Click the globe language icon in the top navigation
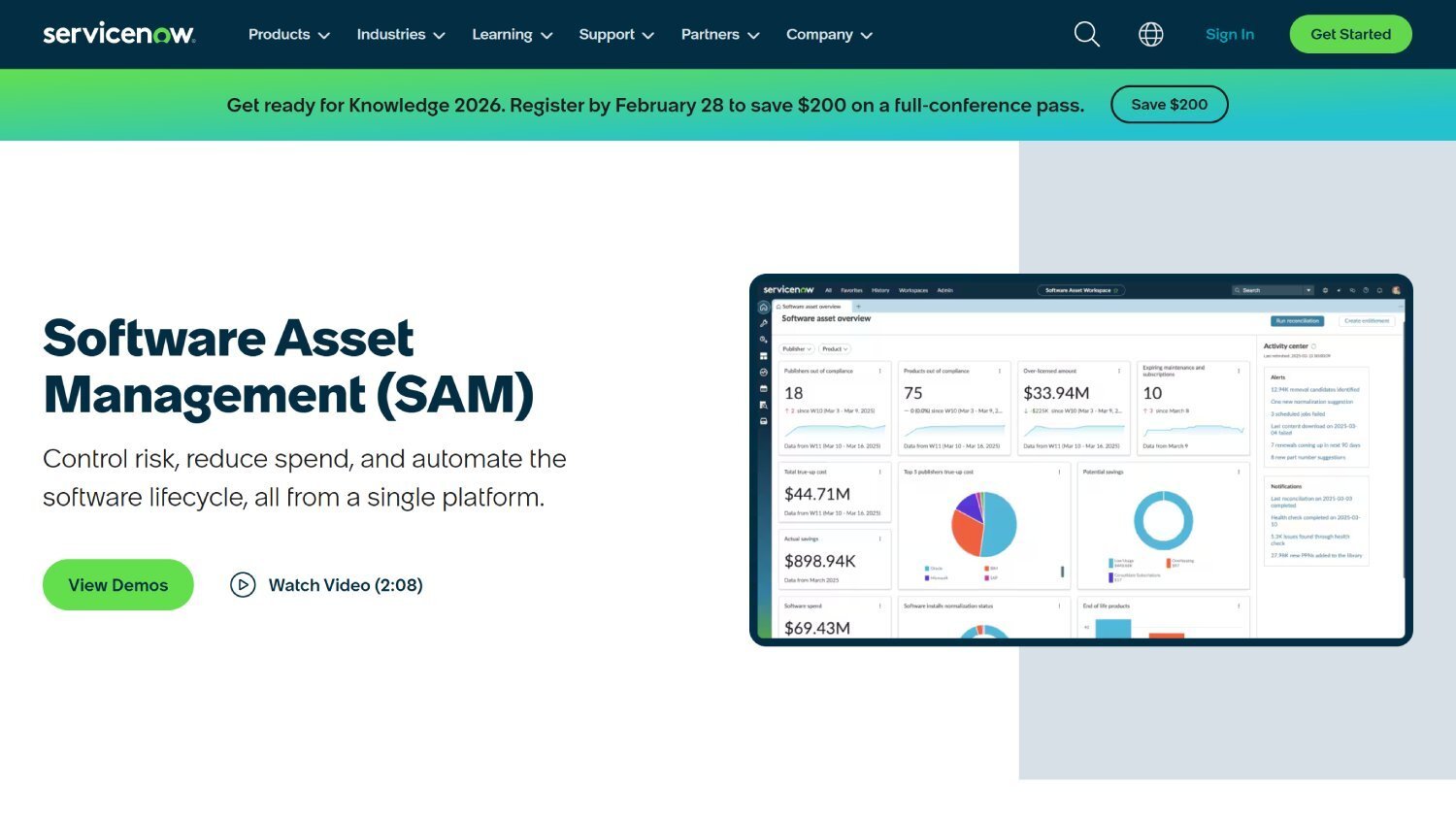Viewport: 1456px width, 818px height. point(1150,34)
